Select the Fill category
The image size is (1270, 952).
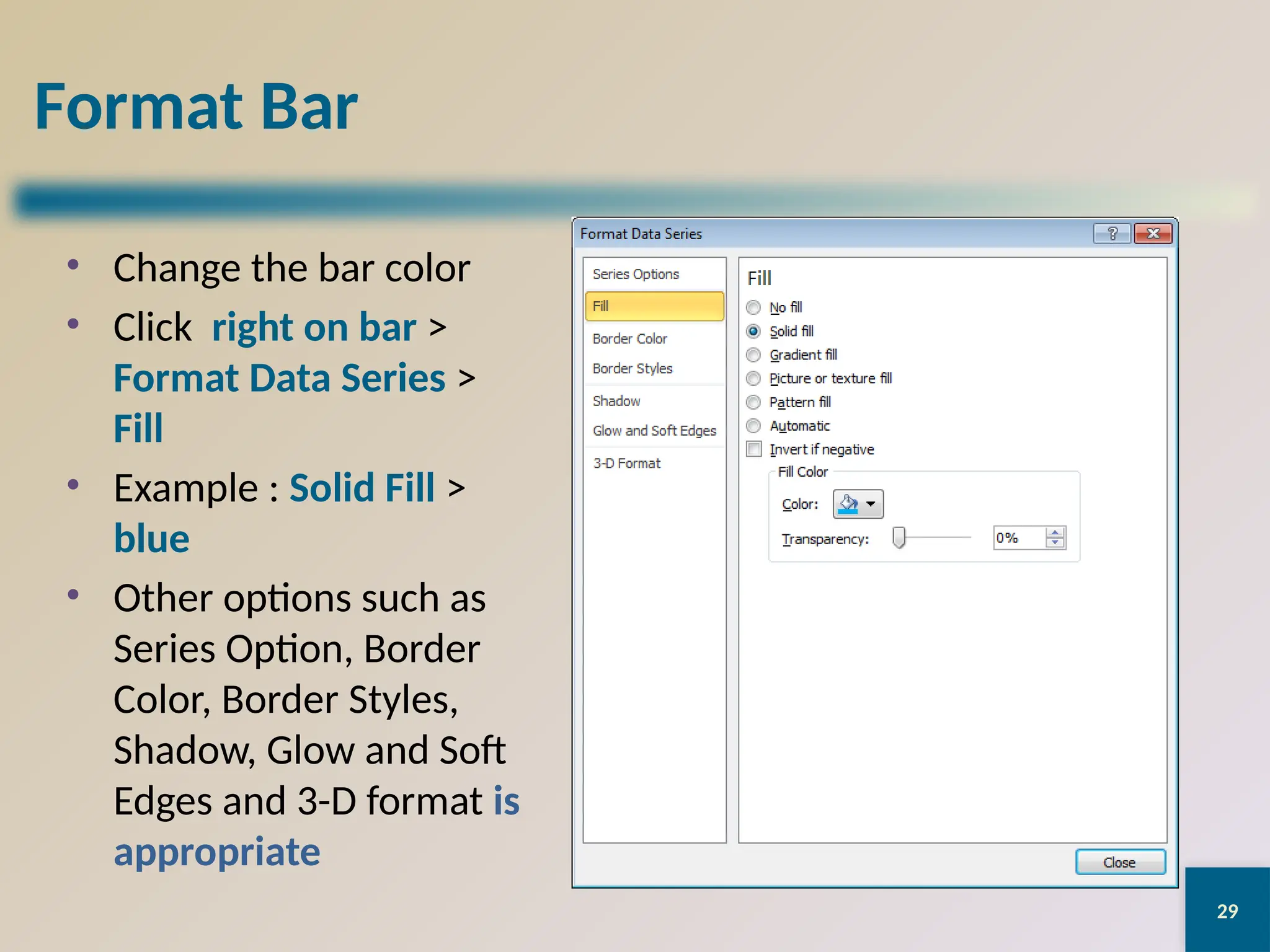pyautogui.click(x=654, y=306)
